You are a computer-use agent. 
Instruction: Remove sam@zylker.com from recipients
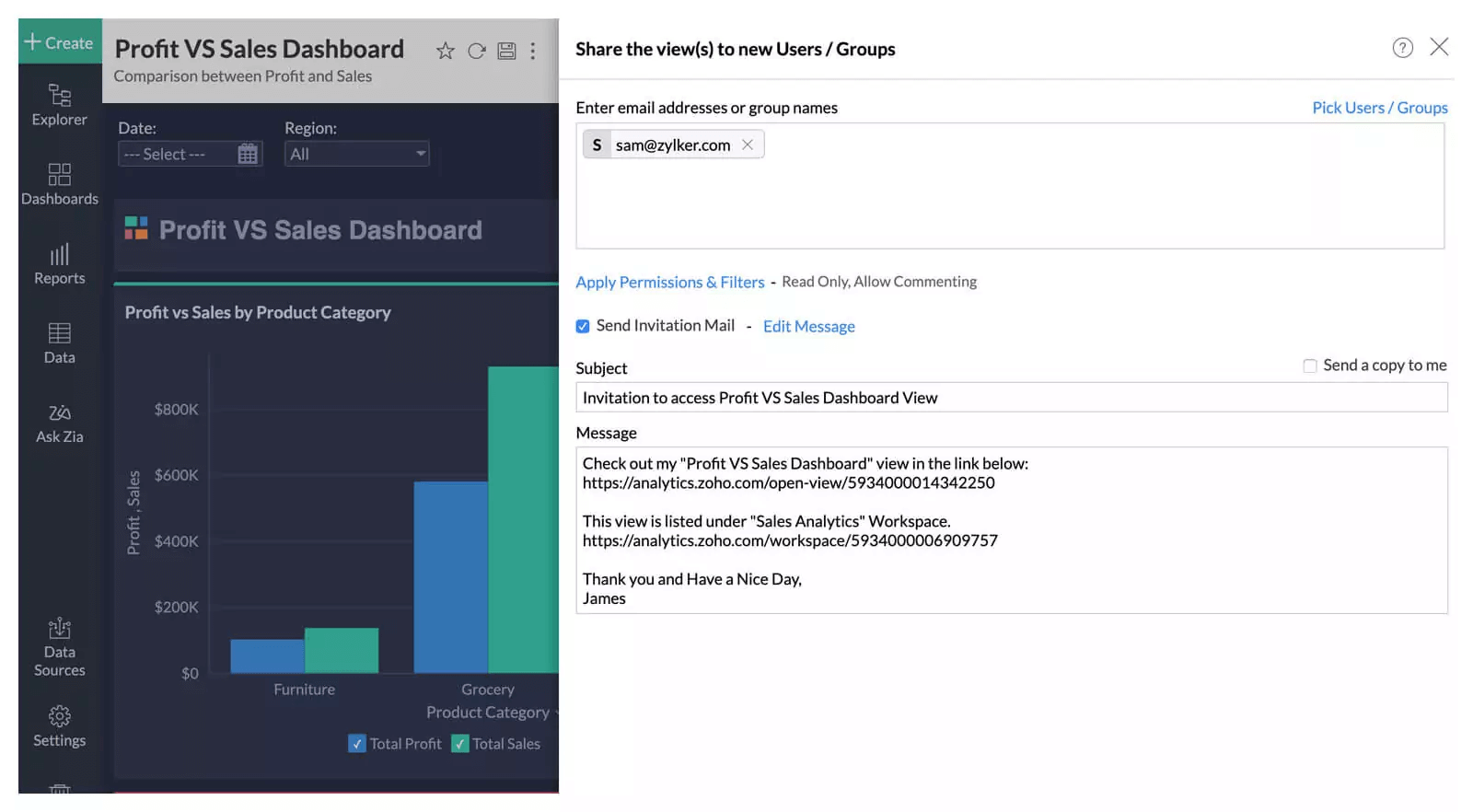748,145
